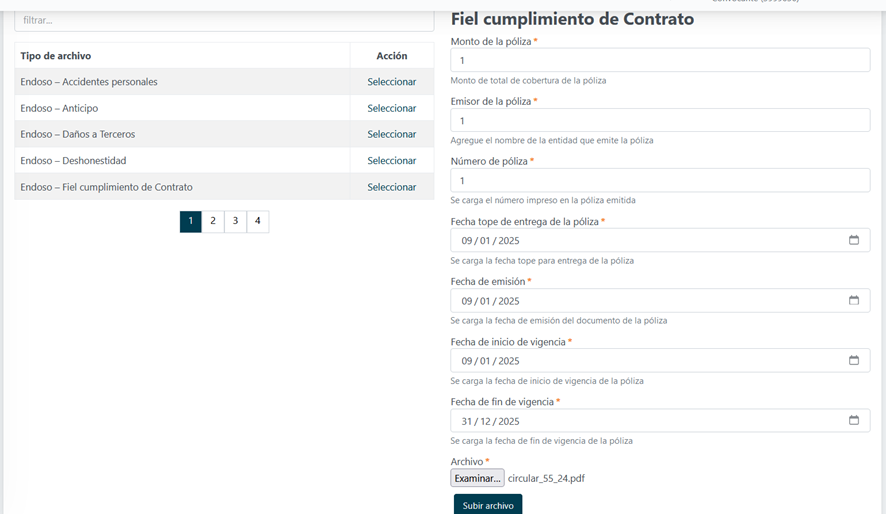Click the Emisor de la póliza field

(x=659, y=121)
